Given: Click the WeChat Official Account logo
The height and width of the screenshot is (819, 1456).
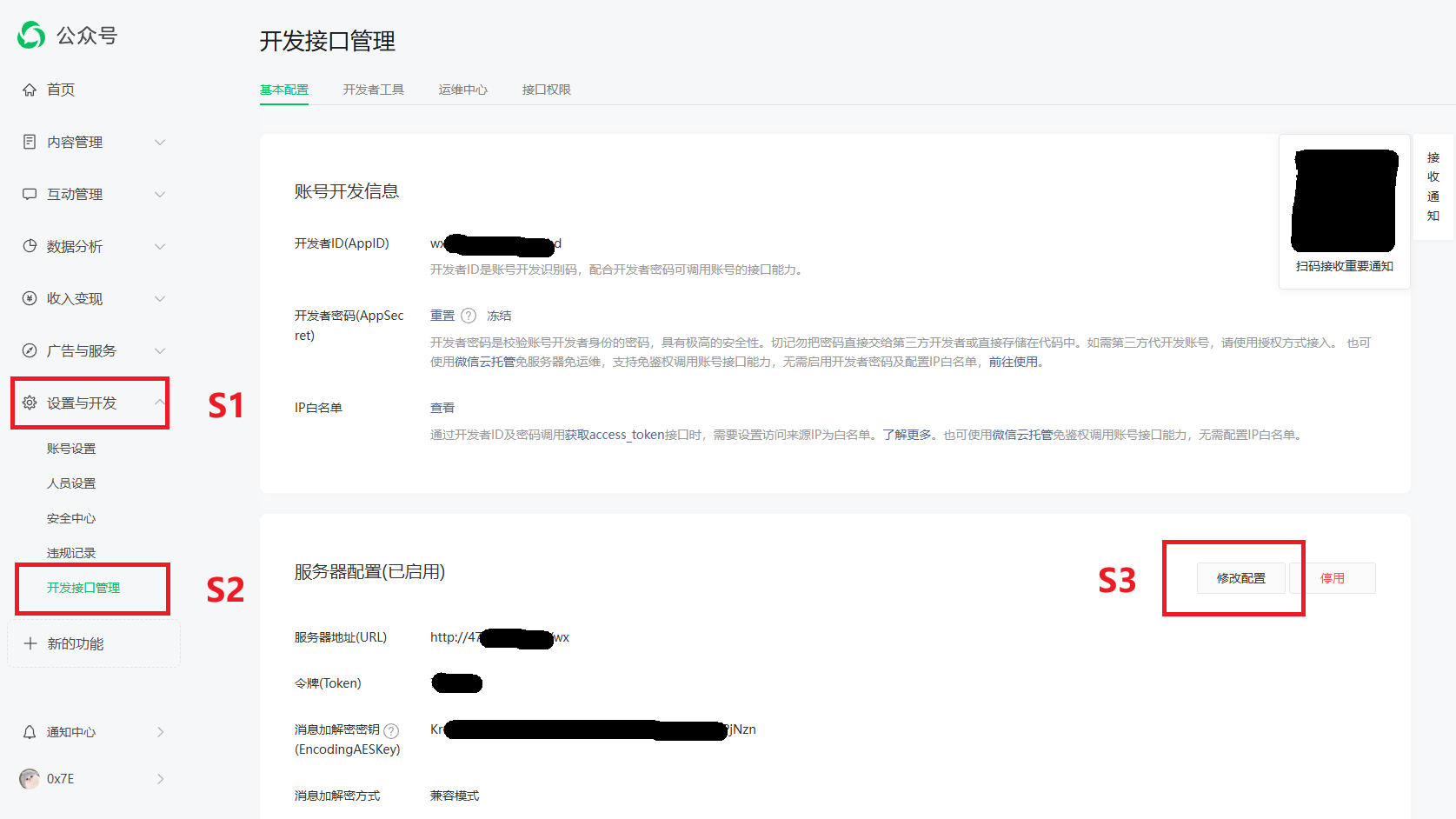Looking at the screenshot, I should pyautogui.click(x=31, y=35).
